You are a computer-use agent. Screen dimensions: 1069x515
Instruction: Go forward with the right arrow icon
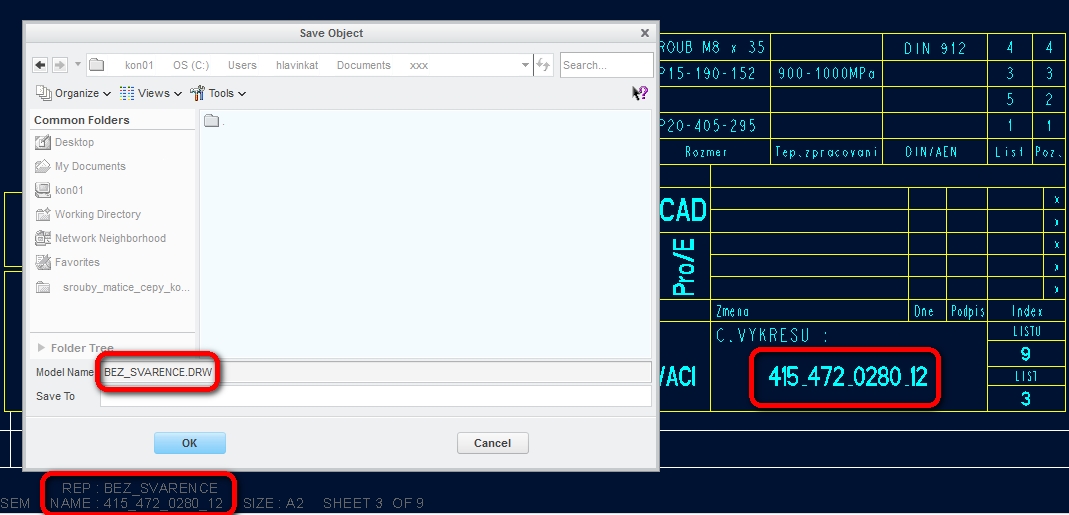[60, 65]
